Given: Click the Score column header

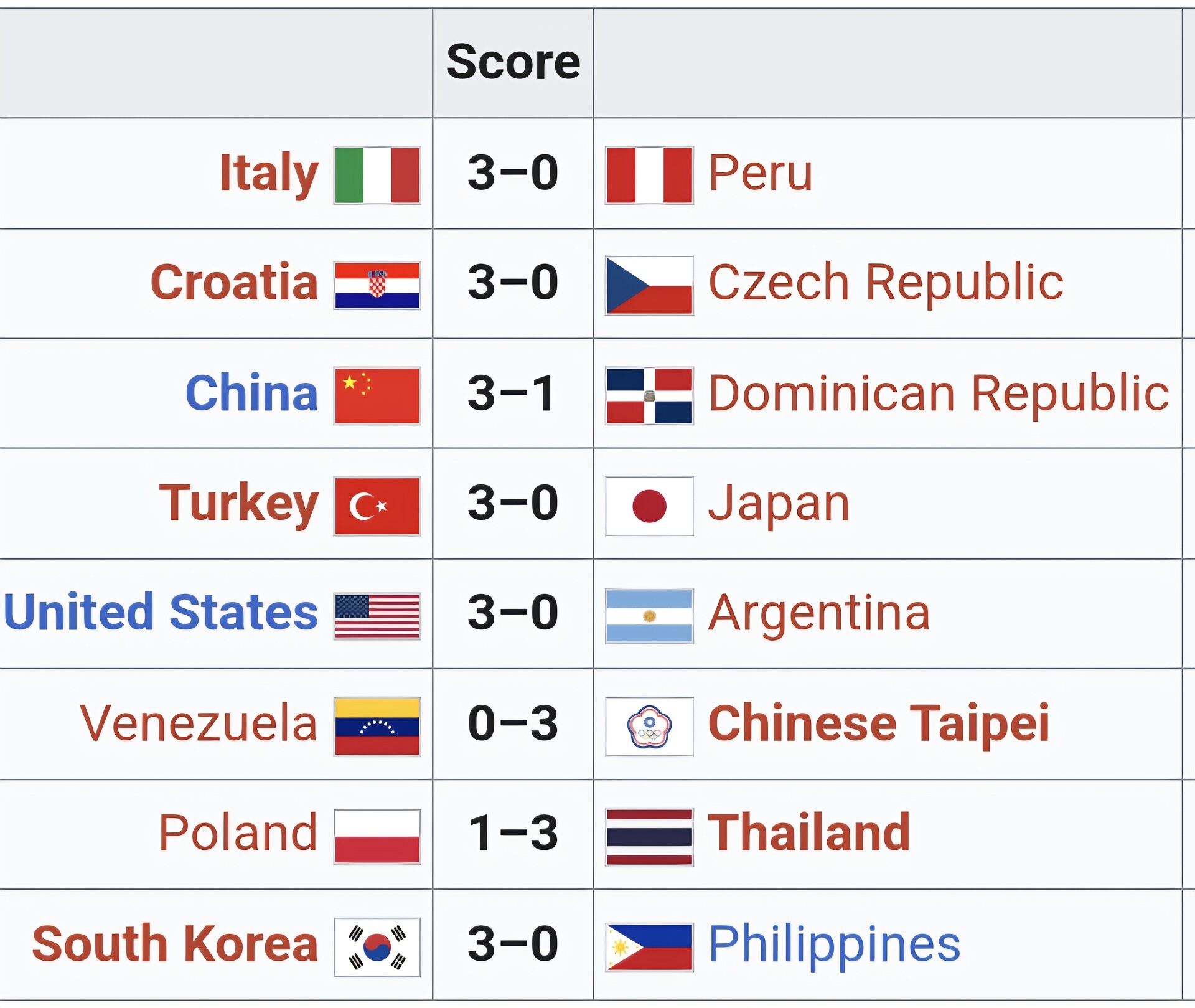Looking at the screenshot, I should (513, 63).
